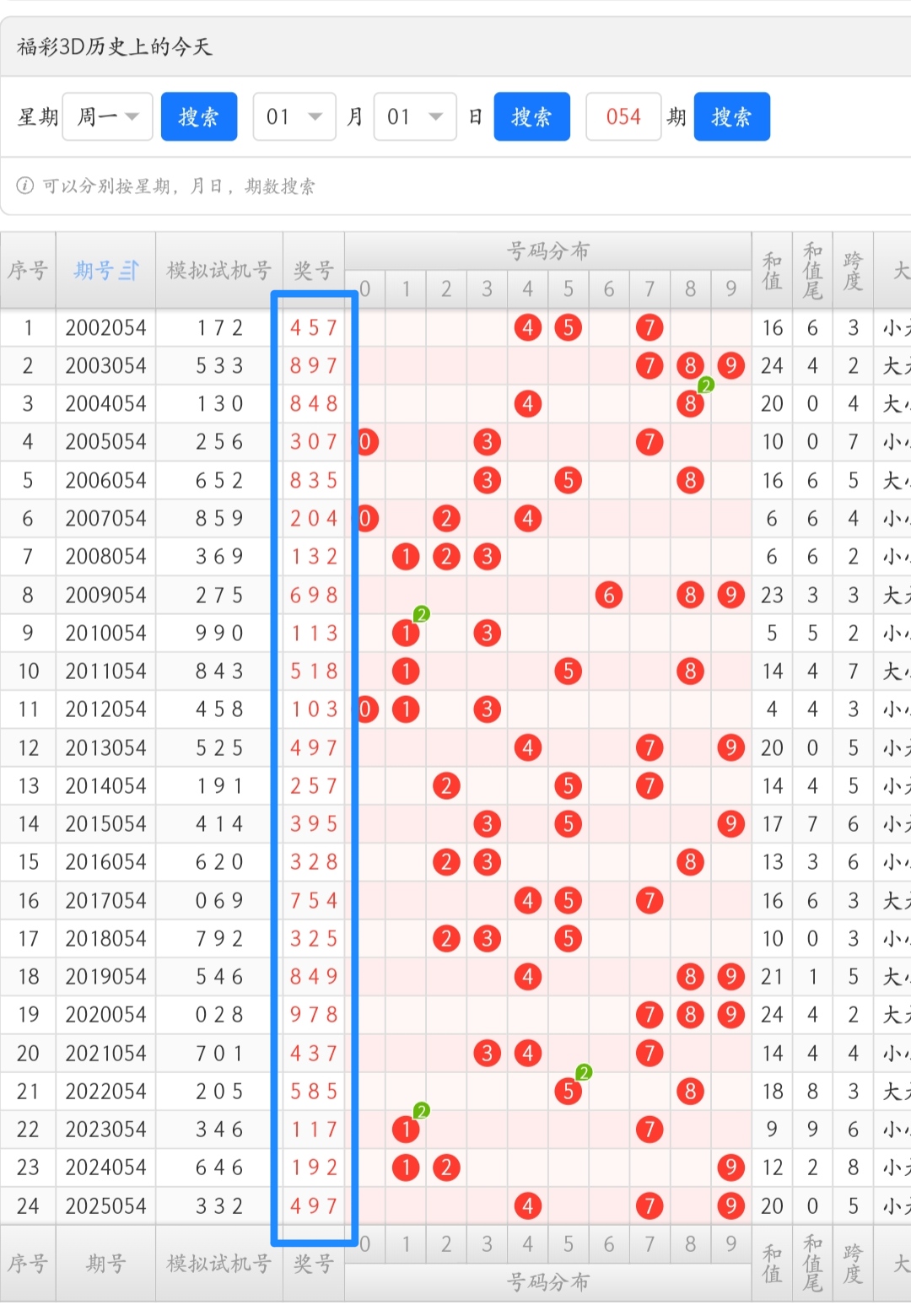The height and width of the screenshot is (1316, 911).
Task: Expand the month dropdown before 月
Action: point(294,116)
